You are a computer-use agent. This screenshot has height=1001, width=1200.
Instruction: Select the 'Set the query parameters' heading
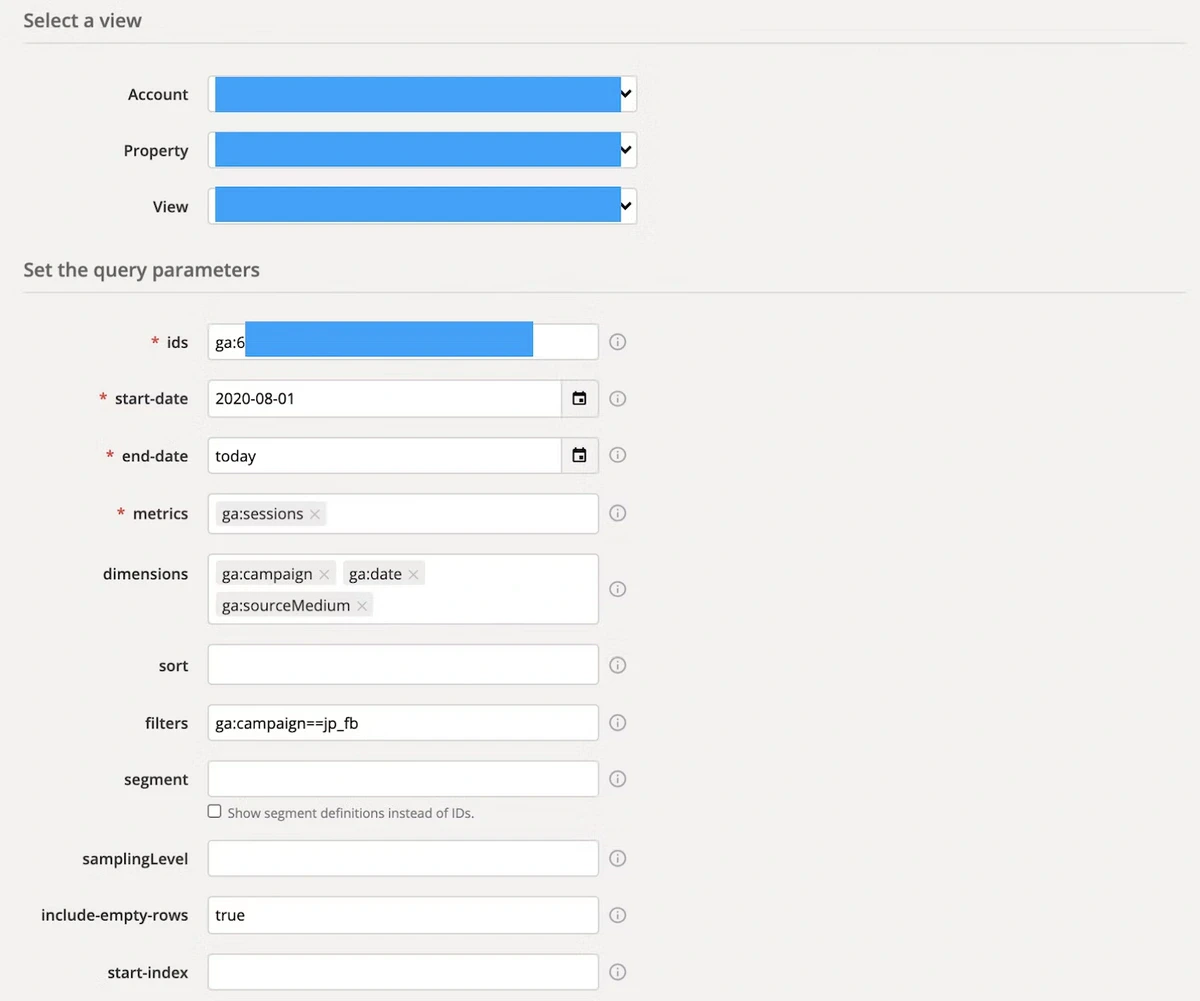pyautogui.click(x=141, y=270)
